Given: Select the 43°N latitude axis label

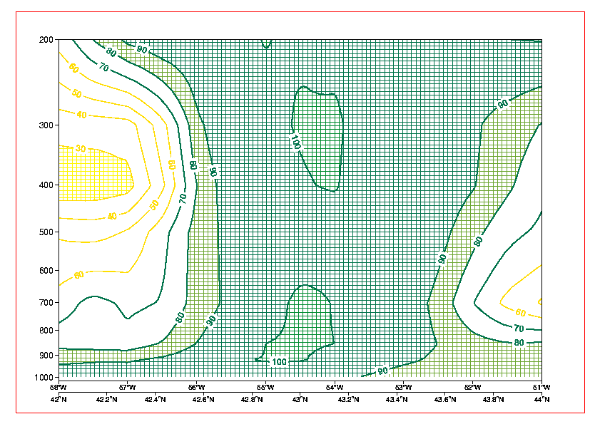Looking at the screenshot, I should 300,399.
